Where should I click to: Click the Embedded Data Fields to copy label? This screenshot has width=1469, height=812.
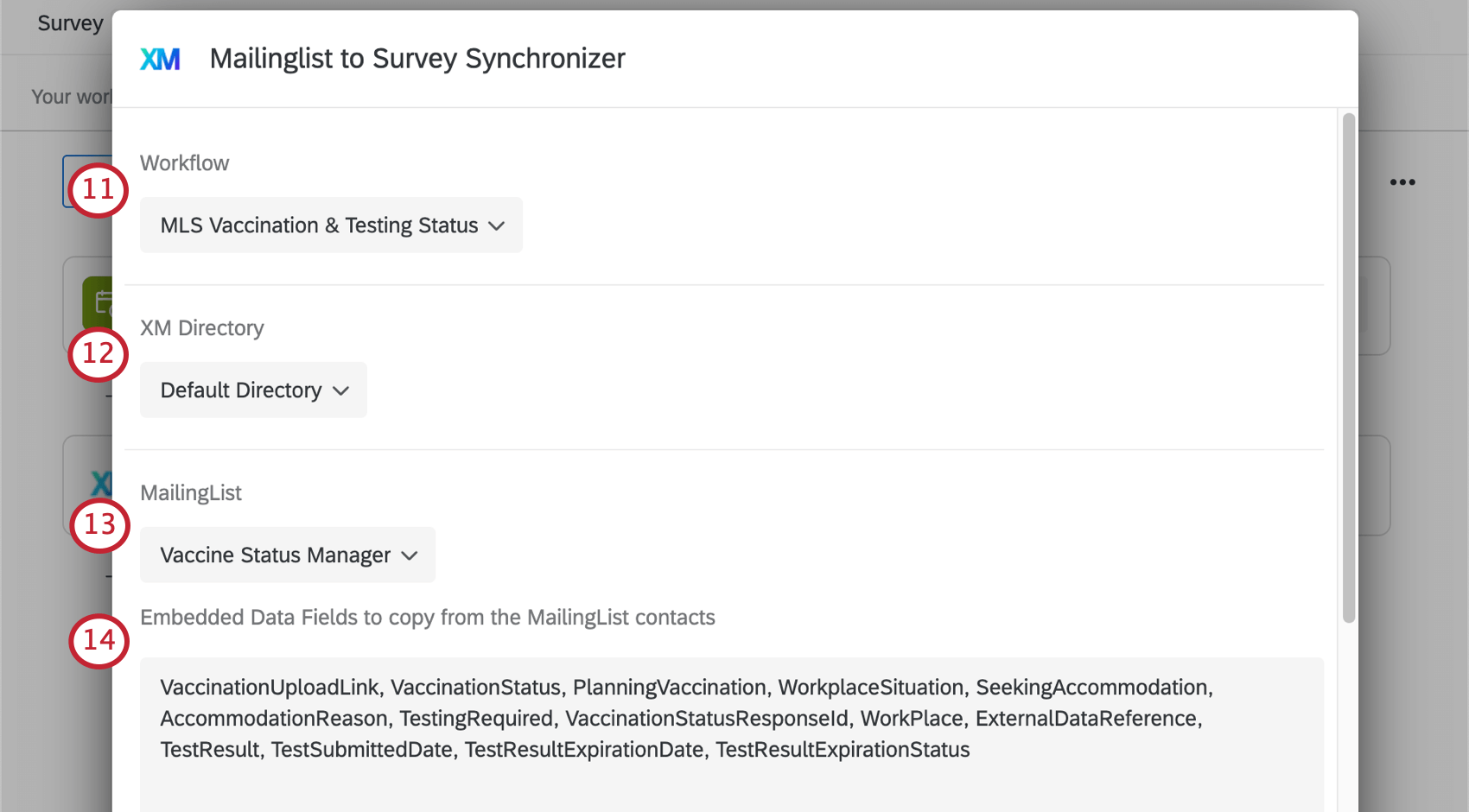(427, 618)
